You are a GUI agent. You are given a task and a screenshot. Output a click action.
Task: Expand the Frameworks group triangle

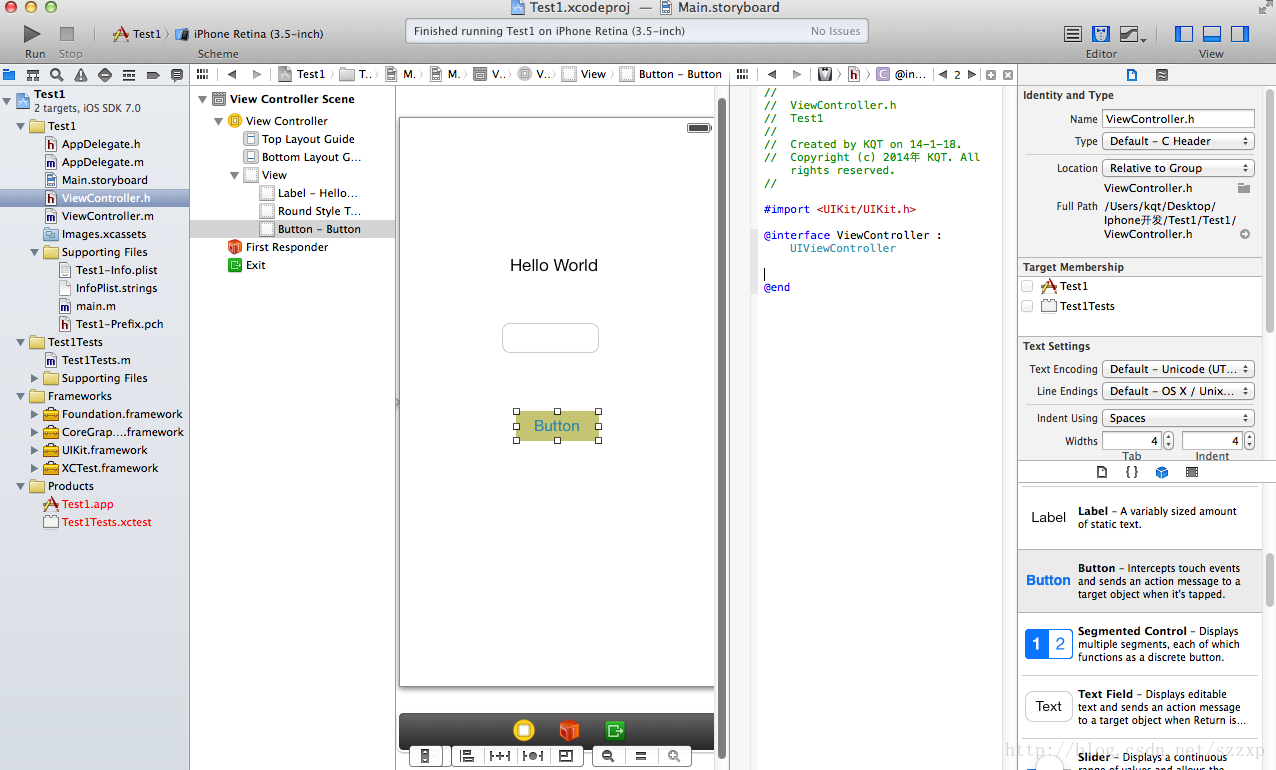(x=22, y=397)
